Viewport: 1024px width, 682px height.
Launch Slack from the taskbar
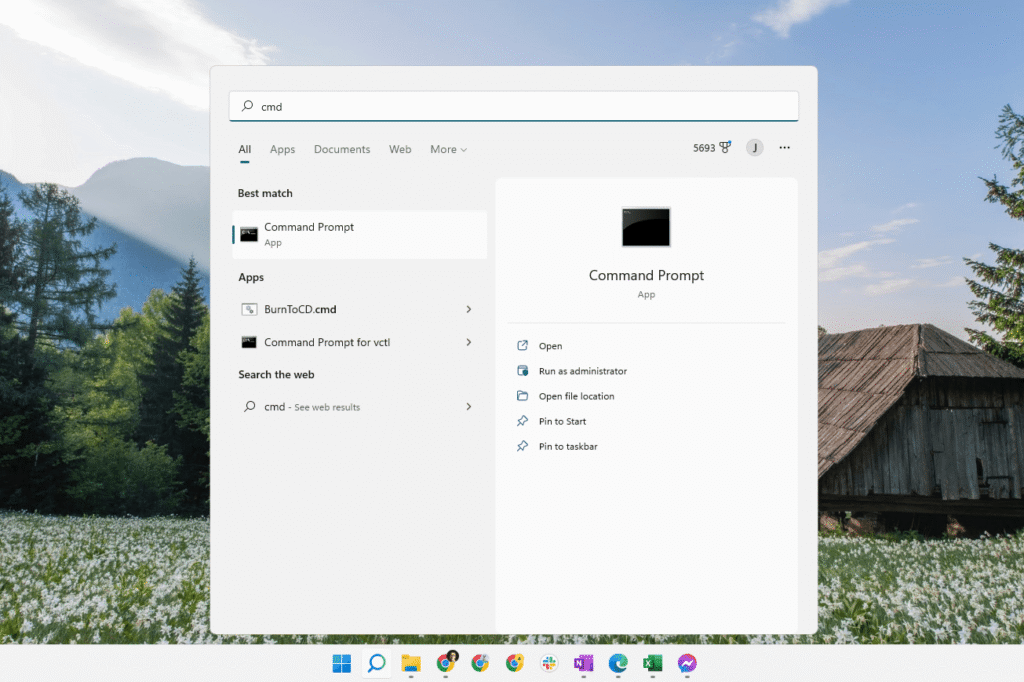(x=549, y=663)
